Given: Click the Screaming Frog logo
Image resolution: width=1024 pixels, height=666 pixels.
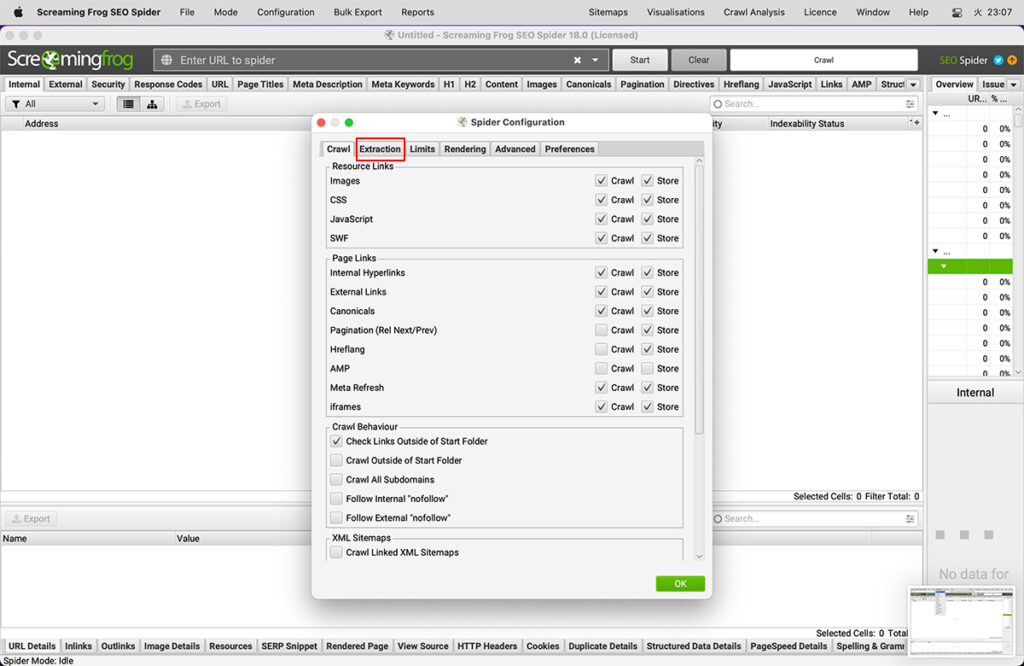Looking at the screenshot, I should (71, 60).
